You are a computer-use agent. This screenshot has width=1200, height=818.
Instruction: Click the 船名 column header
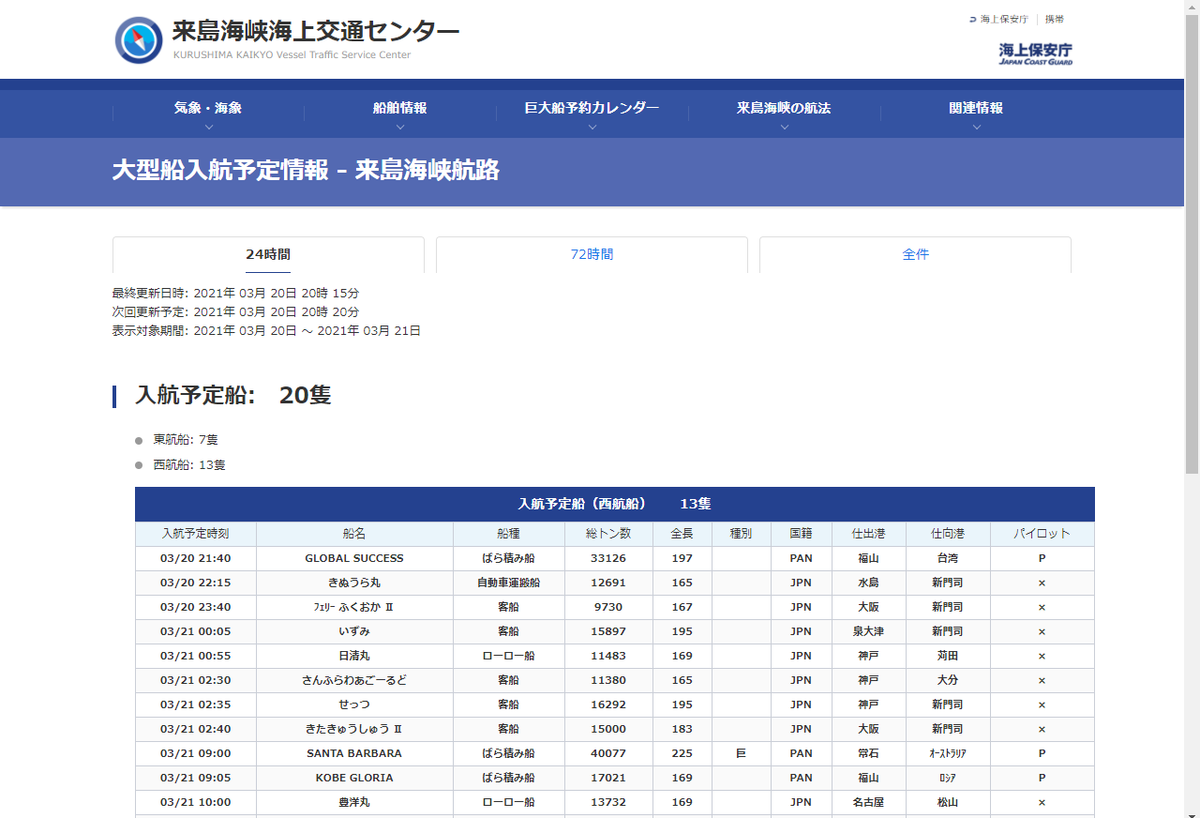[x=355, y=534]
